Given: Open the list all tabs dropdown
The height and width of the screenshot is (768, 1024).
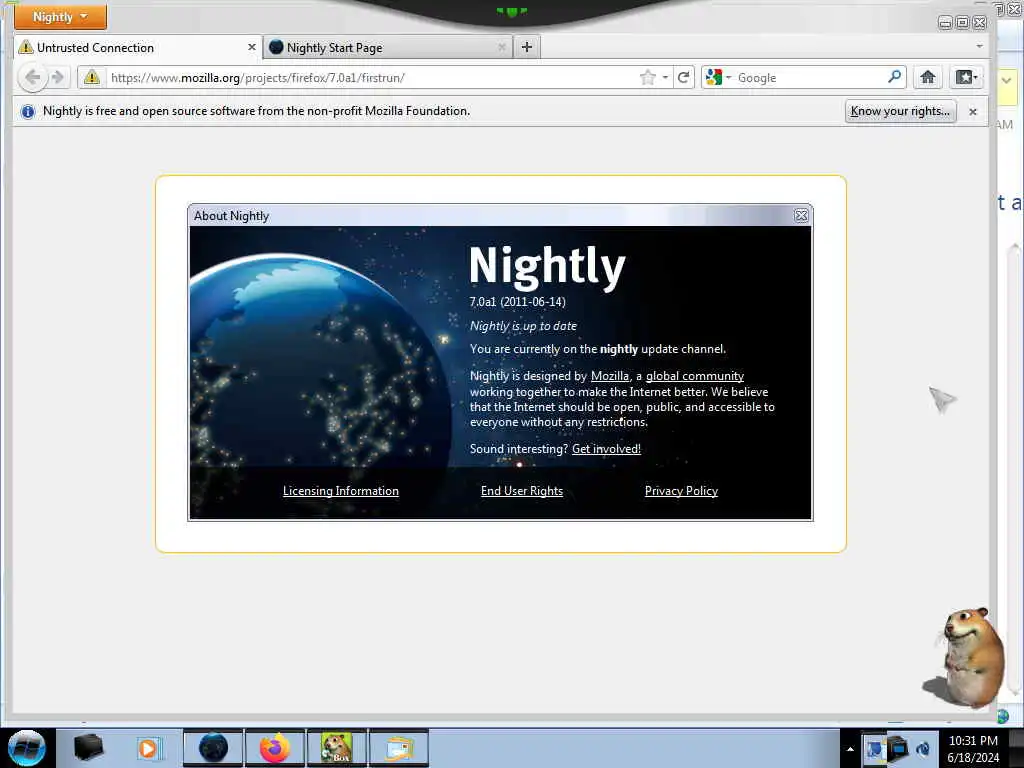Looking at the screenshot, I should click(x=979, y=46).
